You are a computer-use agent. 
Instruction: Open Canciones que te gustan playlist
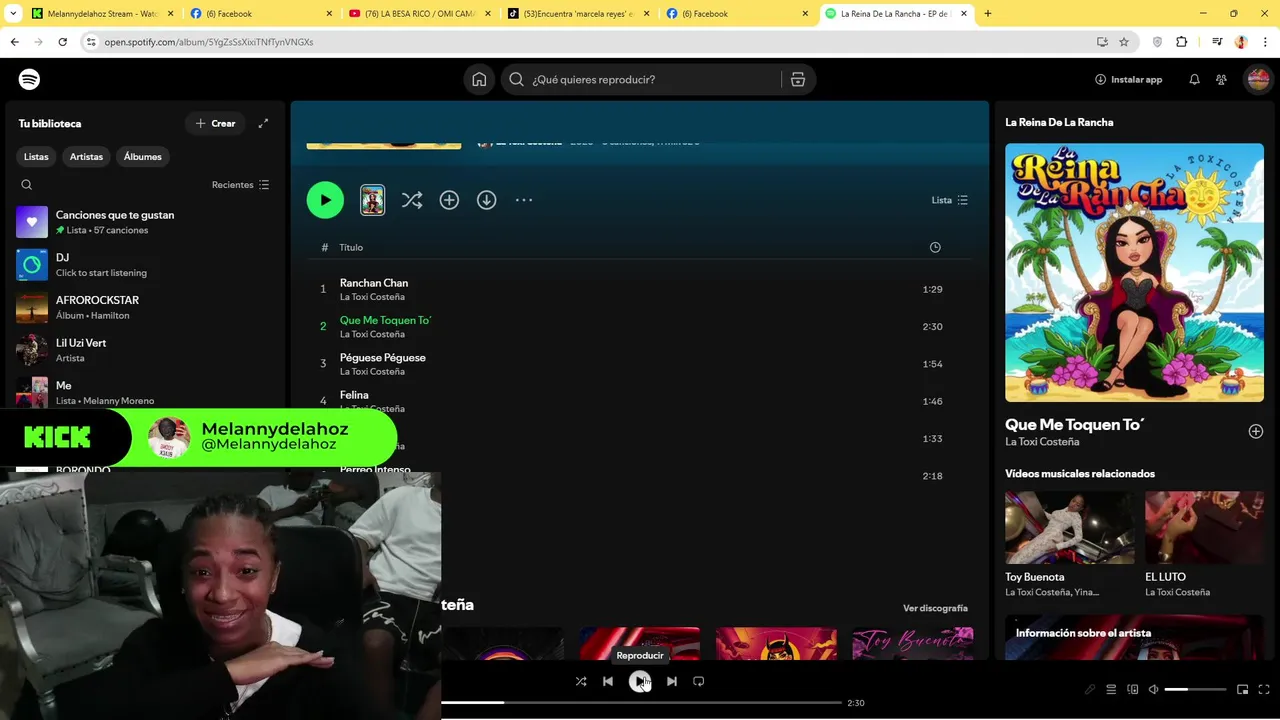[x=145, y=222]
